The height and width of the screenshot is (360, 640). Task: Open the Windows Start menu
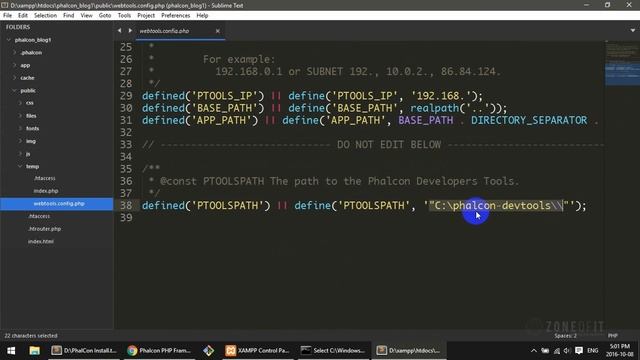[x=11, y=351]
